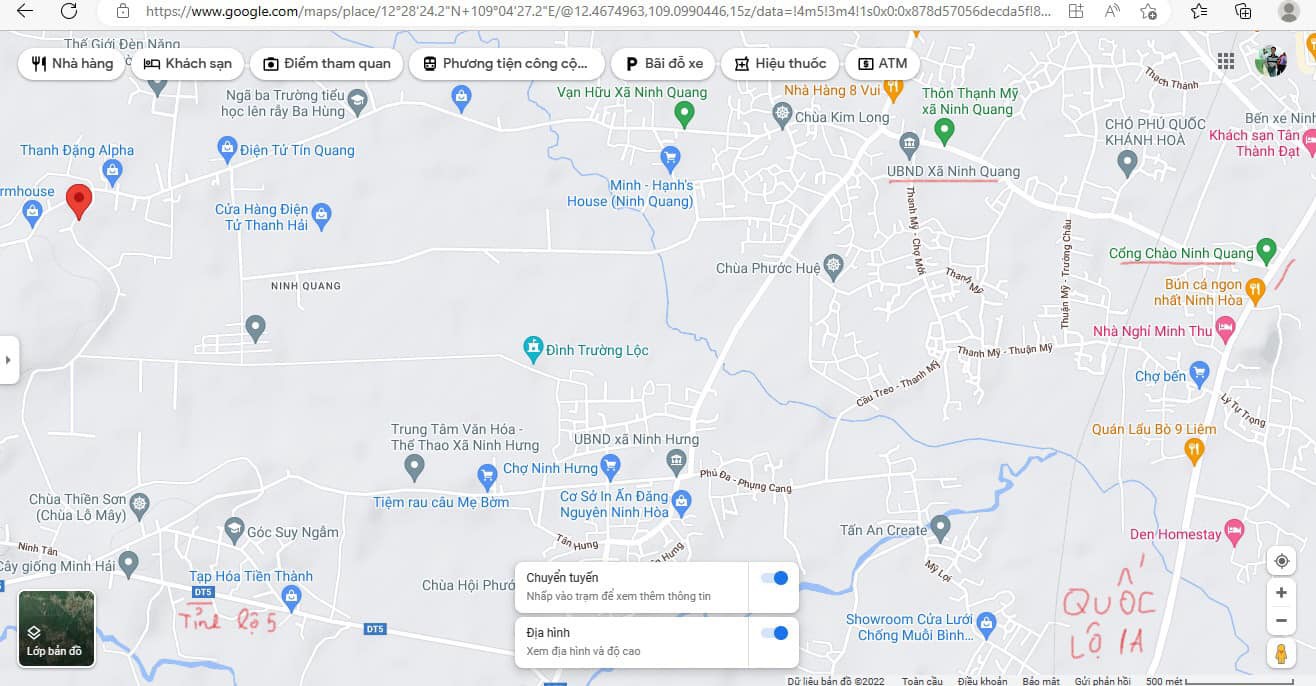Zoom out with the minus button
The width and height of the screenshot is (1316, 686).
1281,620
